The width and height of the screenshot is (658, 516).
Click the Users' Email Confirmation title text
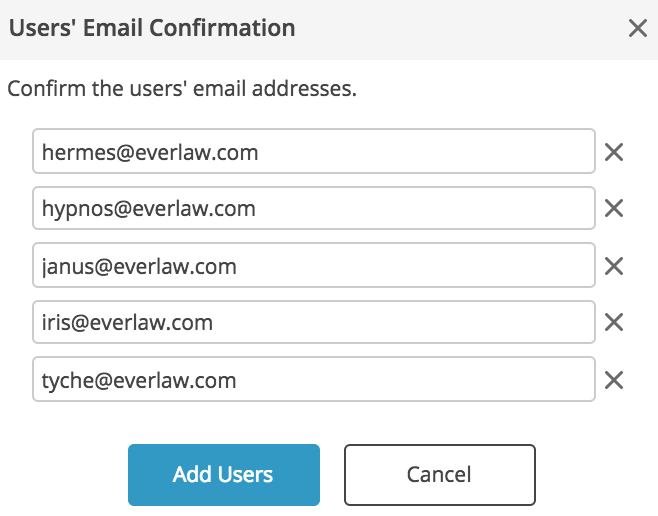pyautogui.click(x=152, y=28)
